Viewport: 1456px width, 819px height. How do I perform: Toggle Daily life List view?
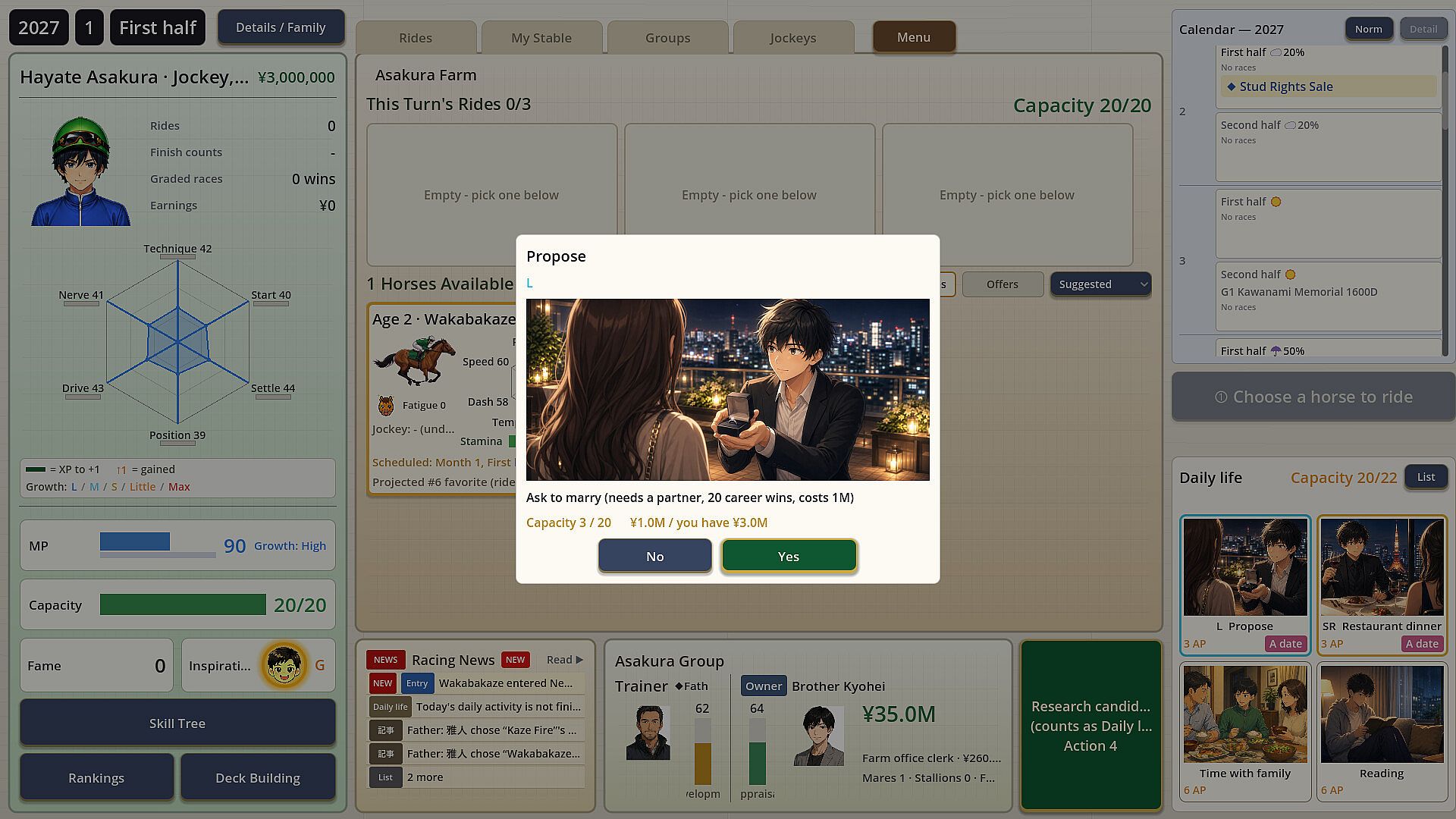pos(1426,477)
